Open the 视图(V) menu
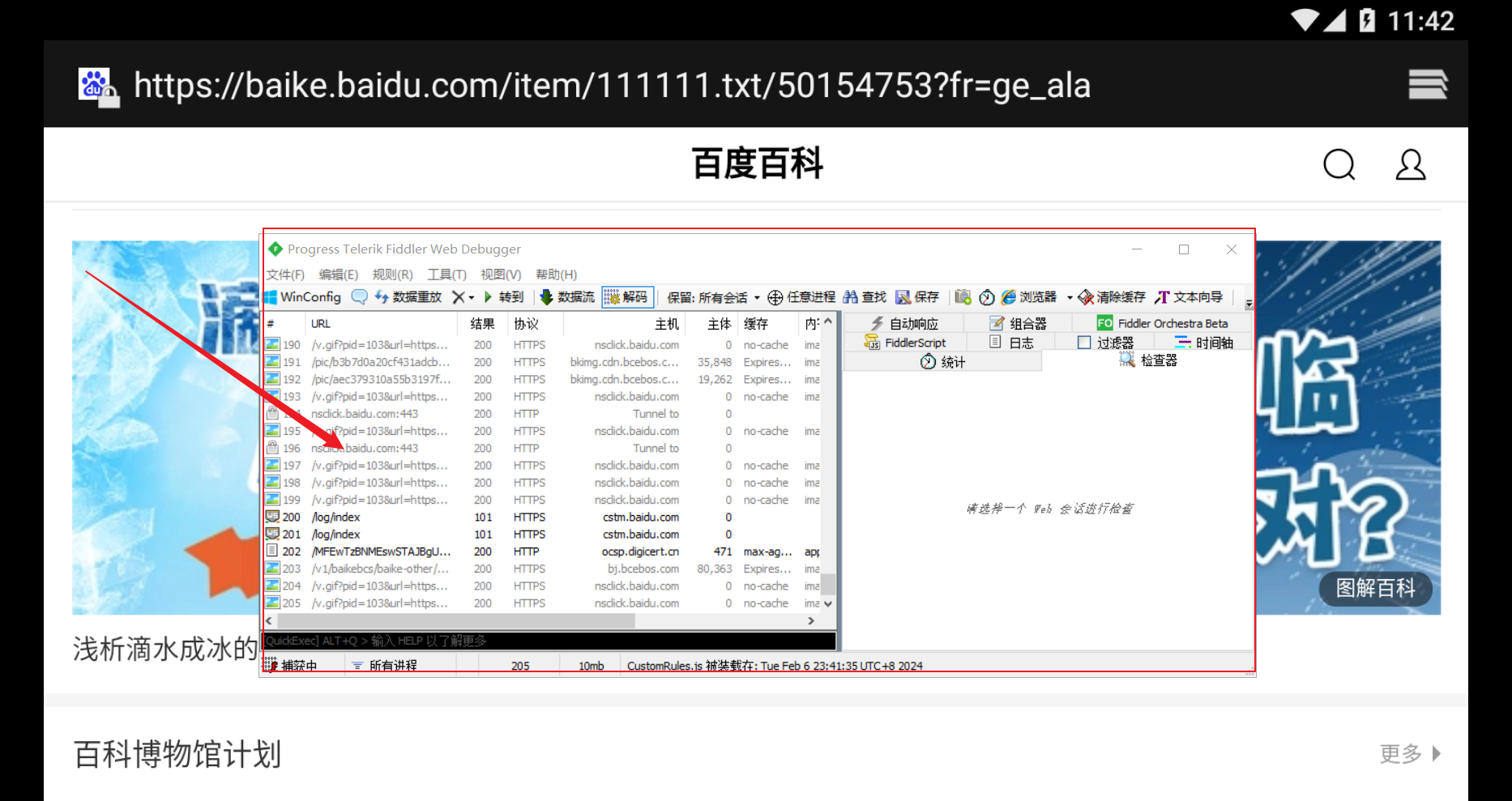The width and height of the screenshot is (1512, 801). [x=501, y=275]
